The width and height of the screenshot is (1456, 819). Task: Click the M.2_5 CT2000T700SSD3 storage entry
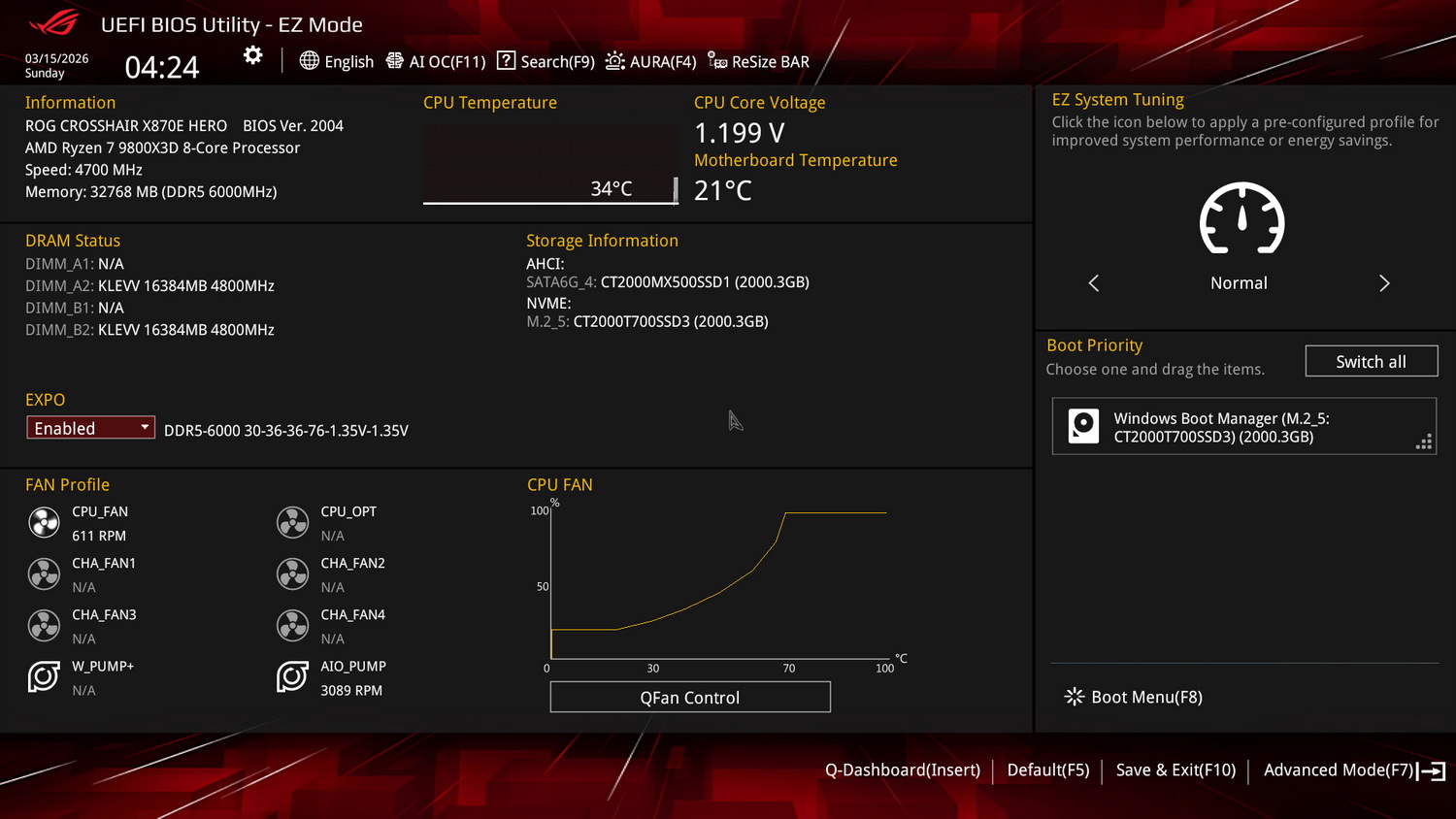(647, 321)
